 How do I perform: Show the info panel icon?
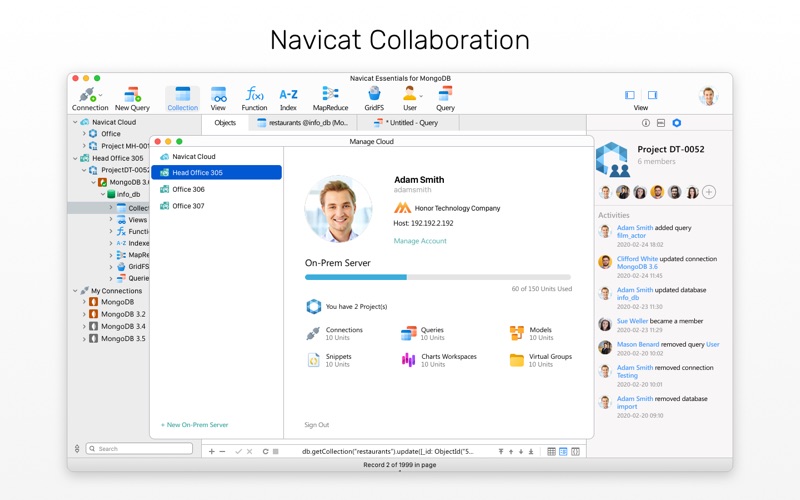645,123
